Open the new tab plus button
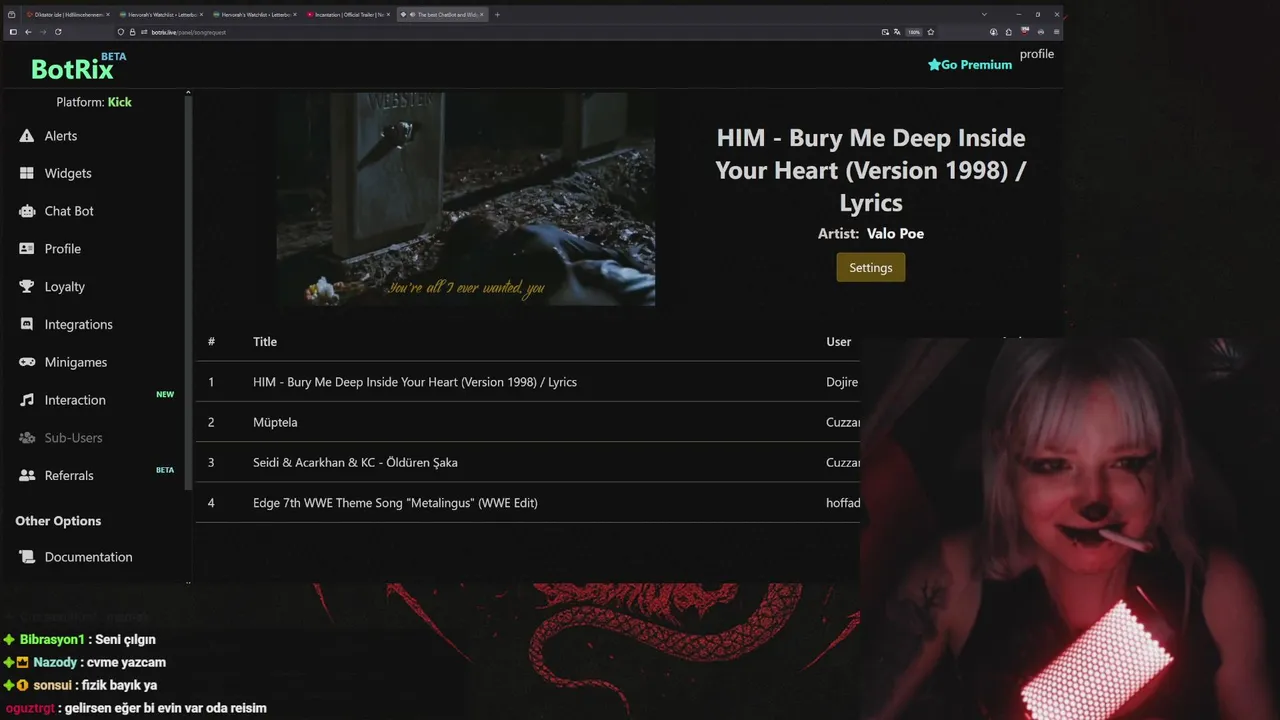1280x720 pixels. (x=497, y=14)
